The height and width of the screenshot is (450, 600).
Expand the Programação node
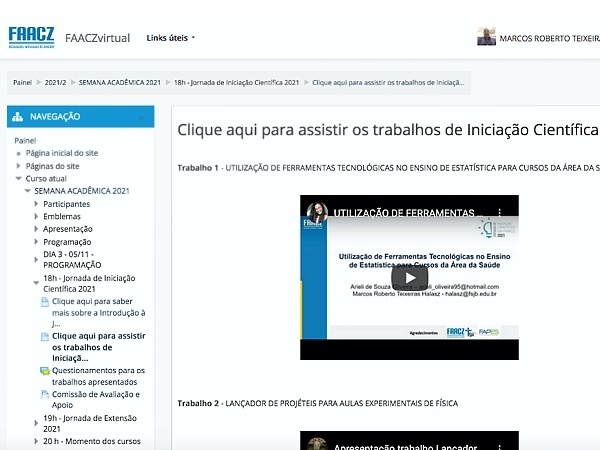pyautogui.click(x=36, y=241)
